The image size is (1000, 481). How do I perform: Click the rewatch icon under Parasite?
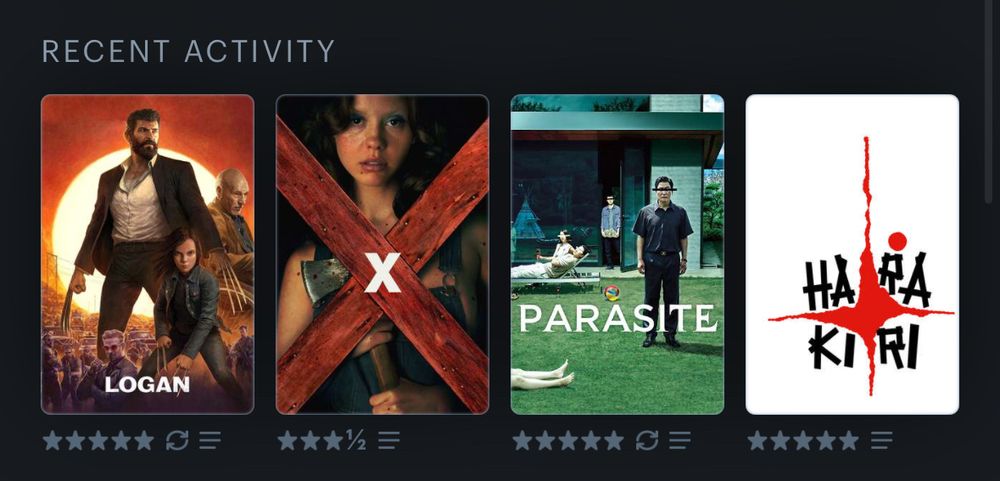pos(647,440)
